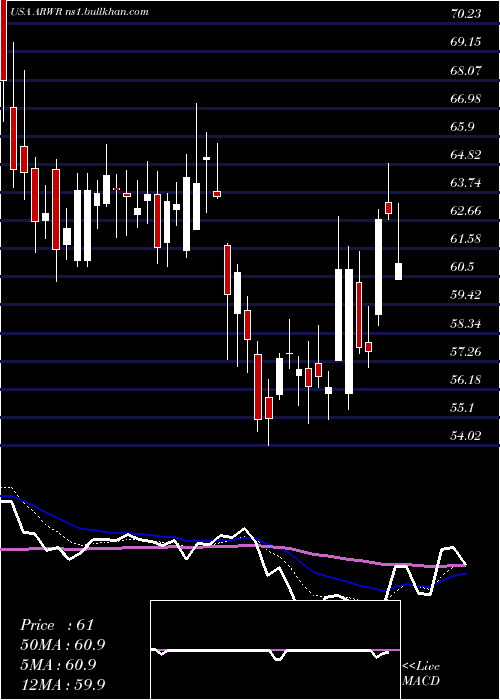Select the 61.58 price axis label

coord(466,238)
